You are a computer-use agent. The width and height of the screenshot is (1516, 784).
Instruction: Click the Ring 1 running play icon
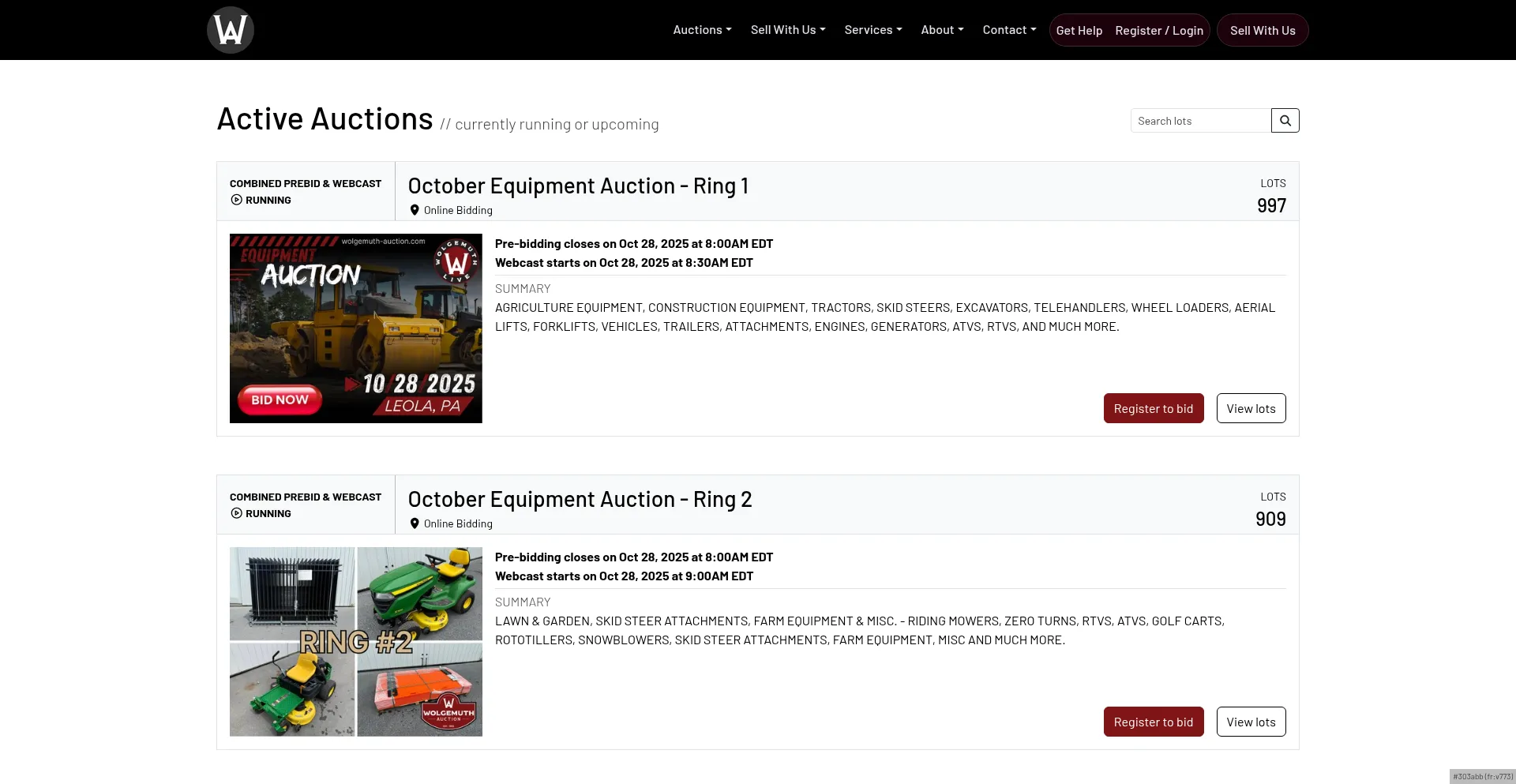click(x=236, y=200)
